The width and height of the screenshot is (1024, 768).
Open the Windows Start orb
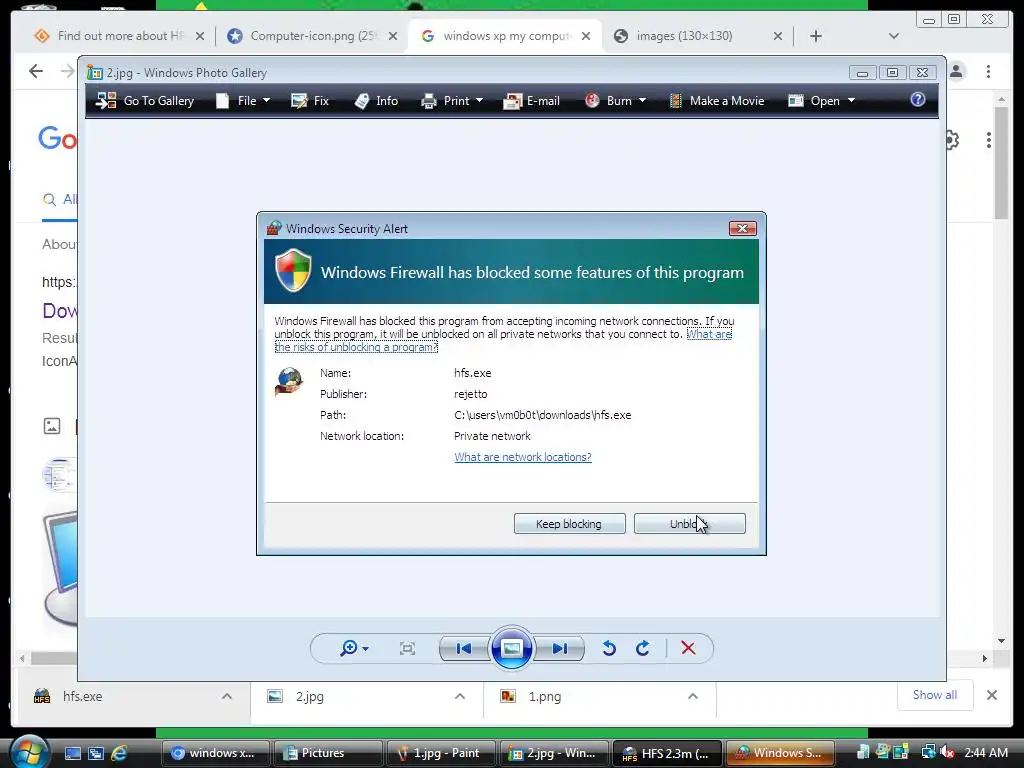pyautogui.click(x=29, y=752)
